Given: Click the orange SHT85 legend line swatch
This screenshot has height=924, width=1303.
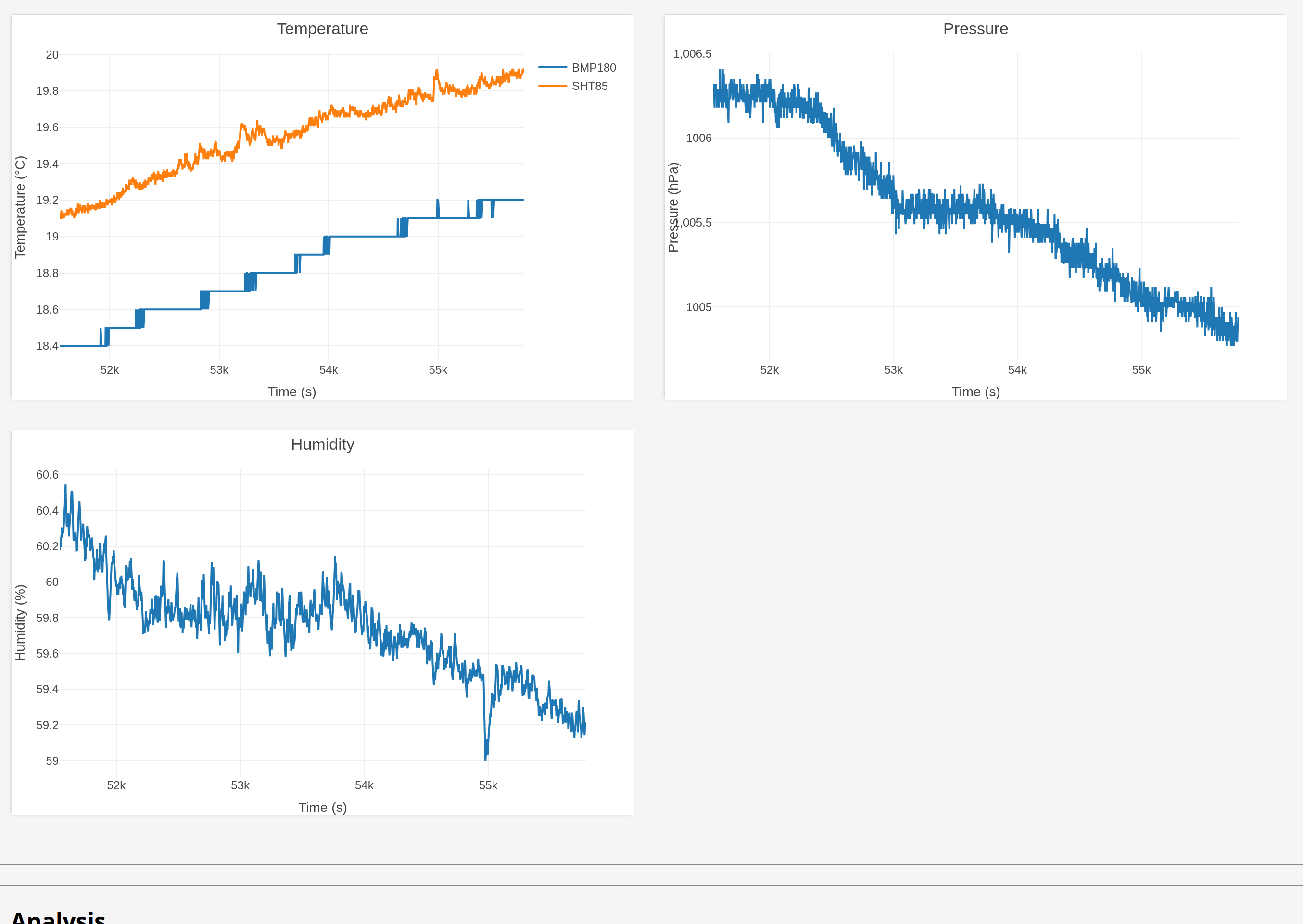Looking at the screenshot, I should [552, 86].
